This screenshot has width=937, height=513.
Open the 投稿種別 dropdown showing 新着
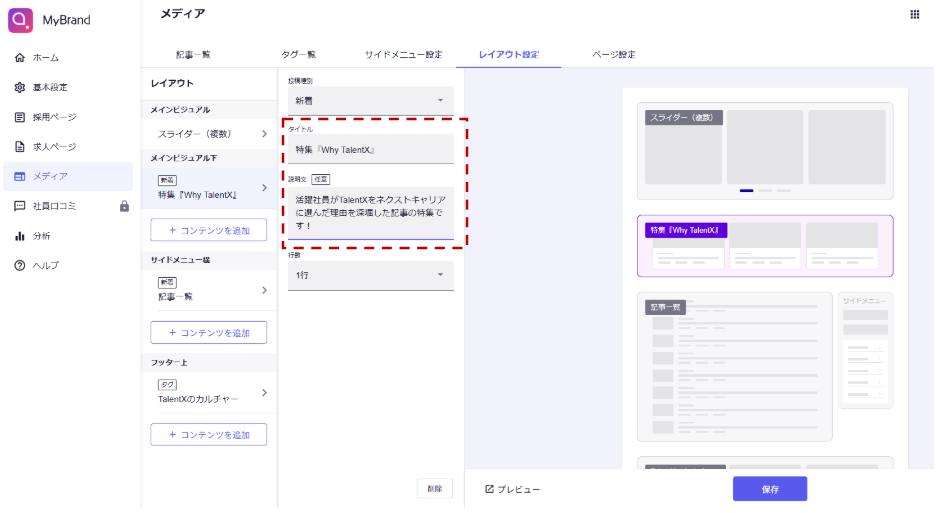(370, 101)
